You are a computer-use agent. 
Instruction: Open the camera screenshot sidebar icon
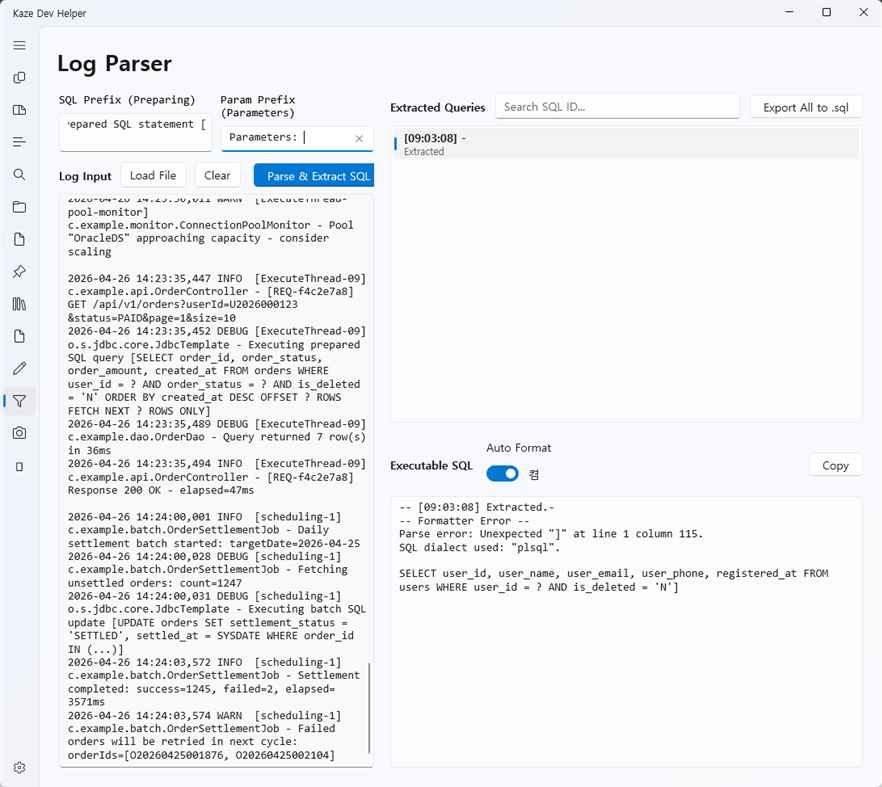tap(20, 433)
